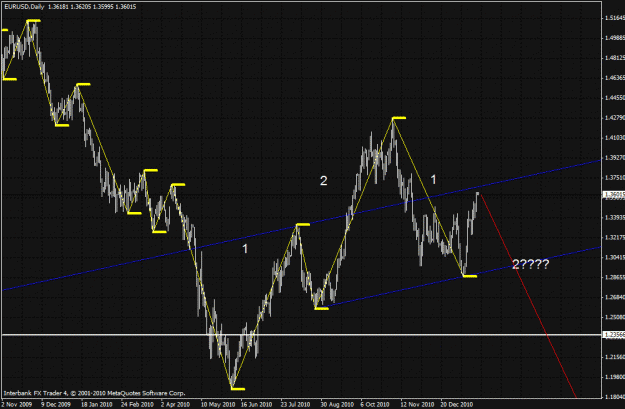Viewport: 625px width, 409px height.
Task: Click the 2 Apr 2010 date label
Action: click(175, 404)
